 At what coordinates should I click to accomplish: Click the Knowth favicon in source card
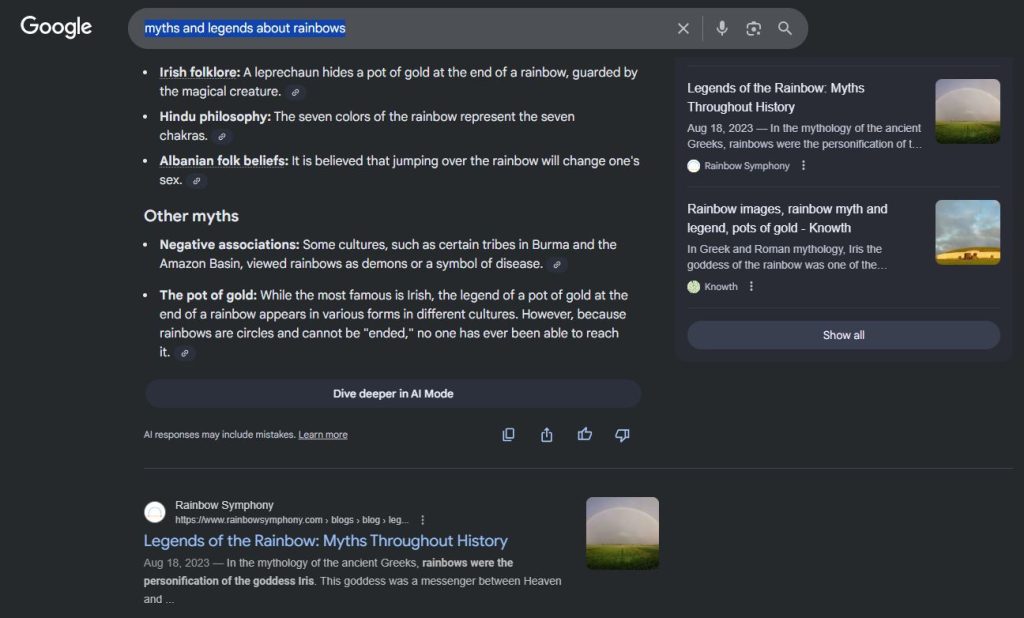[x=694, y=286]
